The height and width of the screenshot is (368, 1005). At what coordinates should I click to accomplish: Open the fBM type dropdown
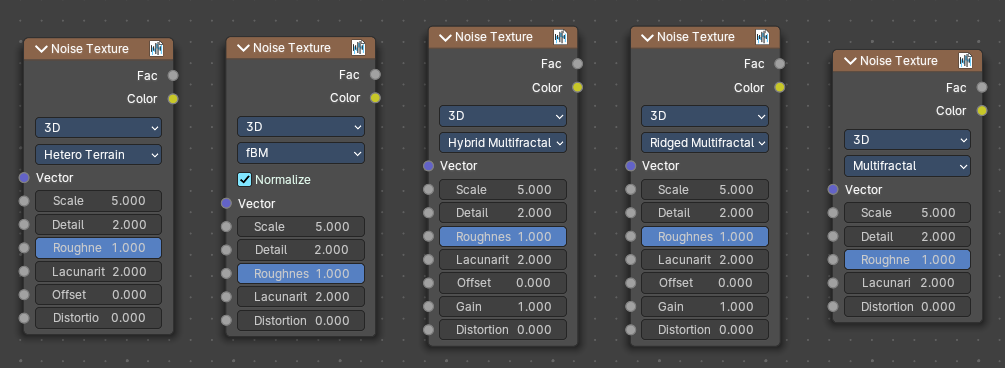301,153
